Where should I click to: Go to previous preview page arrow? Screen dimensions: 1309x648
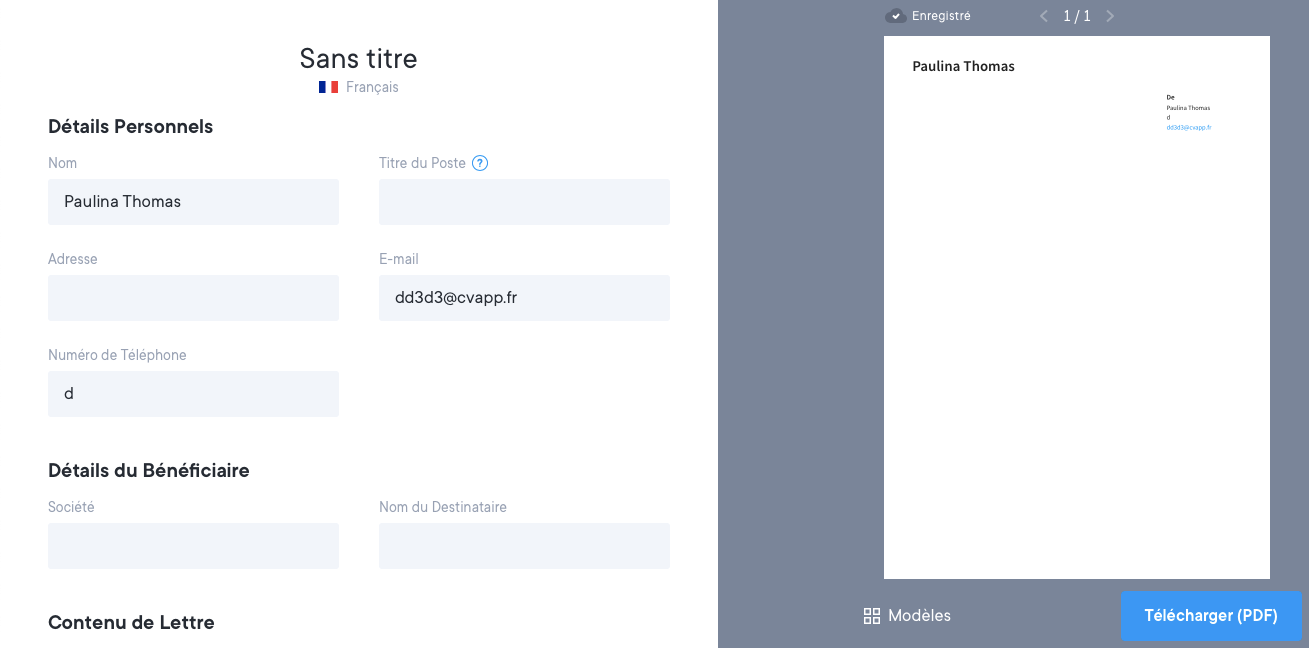1044,16
